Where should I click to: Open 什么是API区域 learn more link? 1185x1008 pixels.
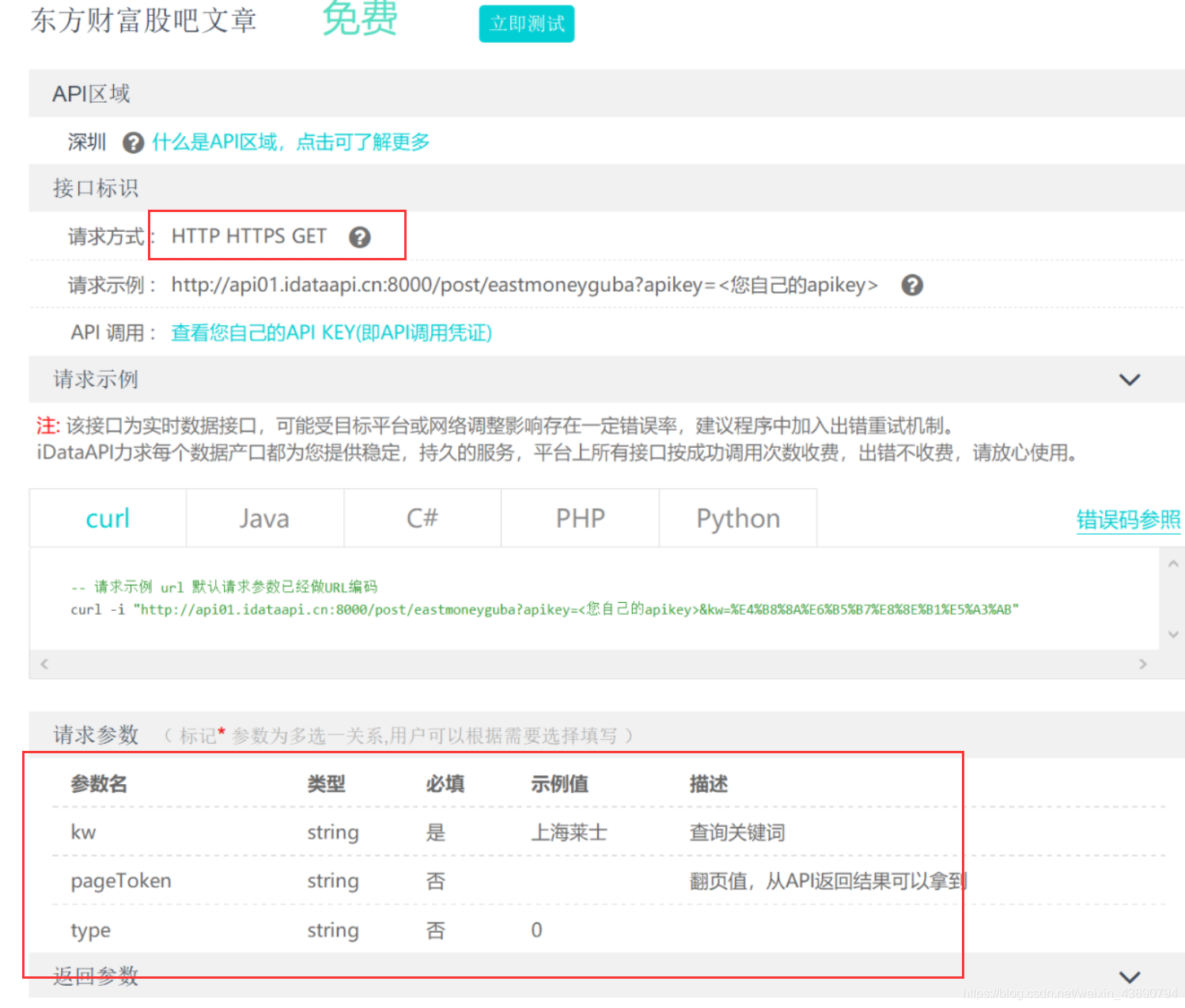(x=291, y=142)
